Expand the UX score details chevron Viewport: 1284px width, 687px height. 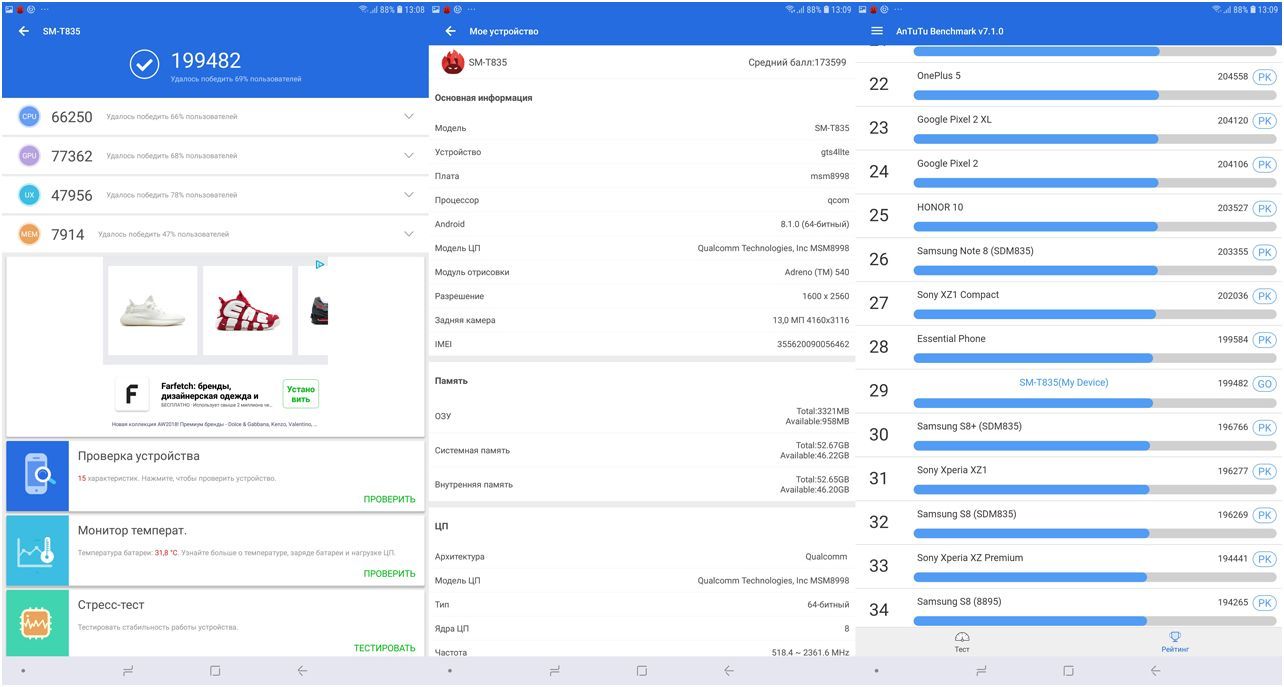(408, 194)
